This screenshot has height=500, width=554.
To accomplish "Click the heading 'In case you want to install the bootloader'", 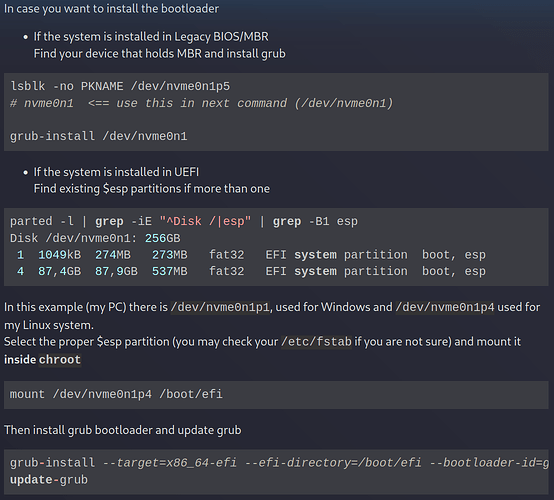I will click(111, 8).
